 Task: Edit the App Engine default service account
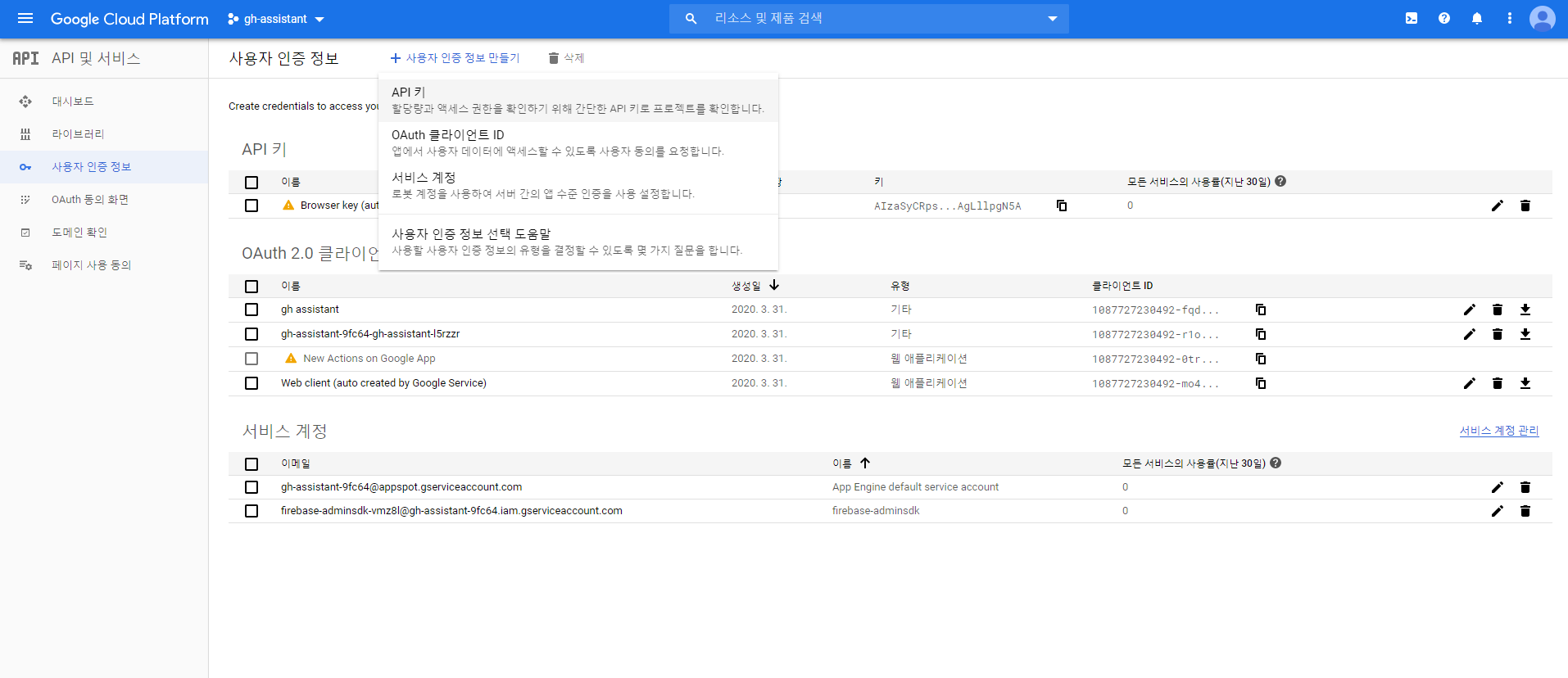click(x=1498, y=487)
